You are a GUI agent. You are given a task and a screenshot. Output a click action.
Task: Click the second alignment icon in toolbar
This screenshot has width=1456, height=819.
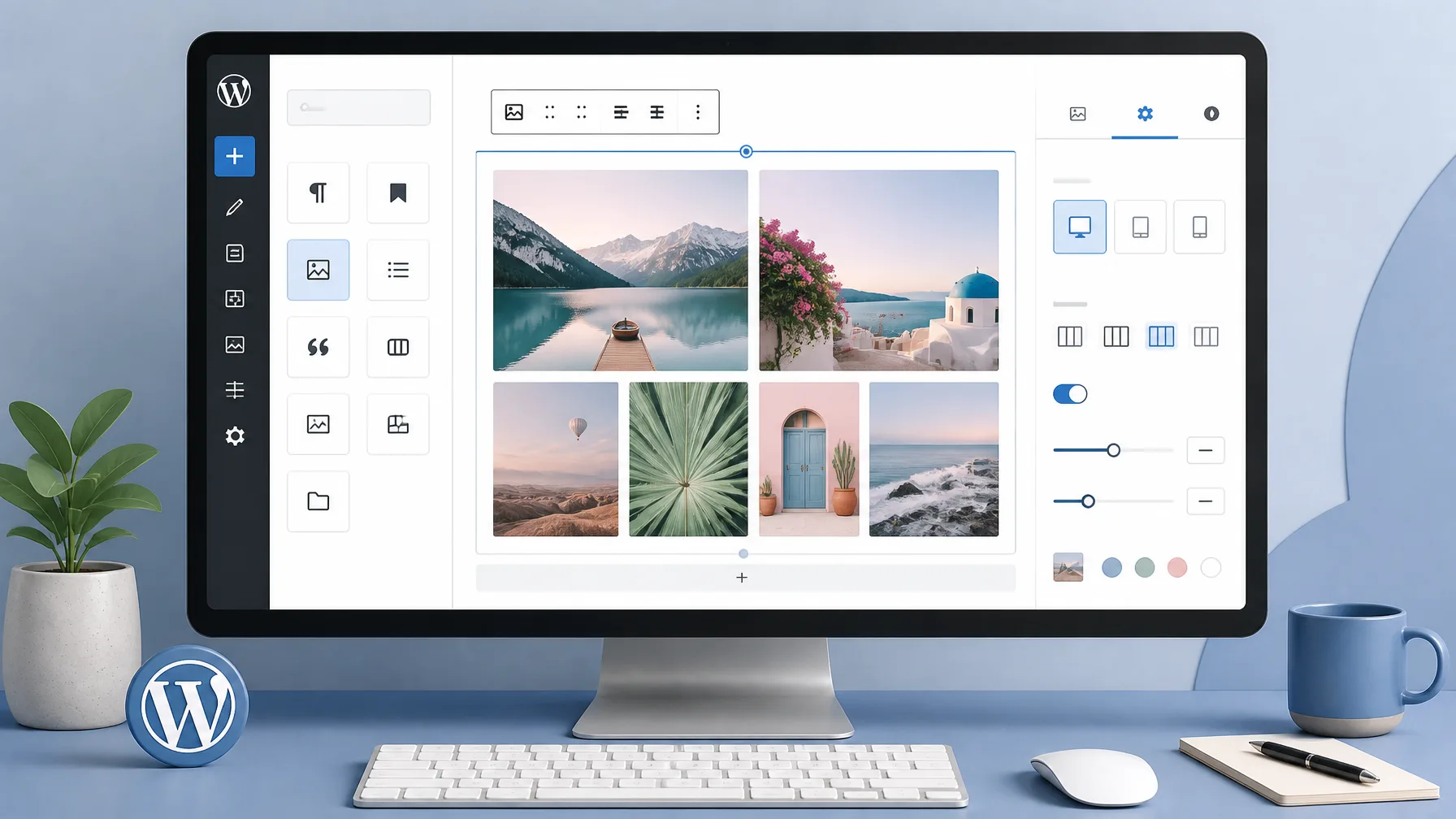pyautogui.click(x=657, y=112)
